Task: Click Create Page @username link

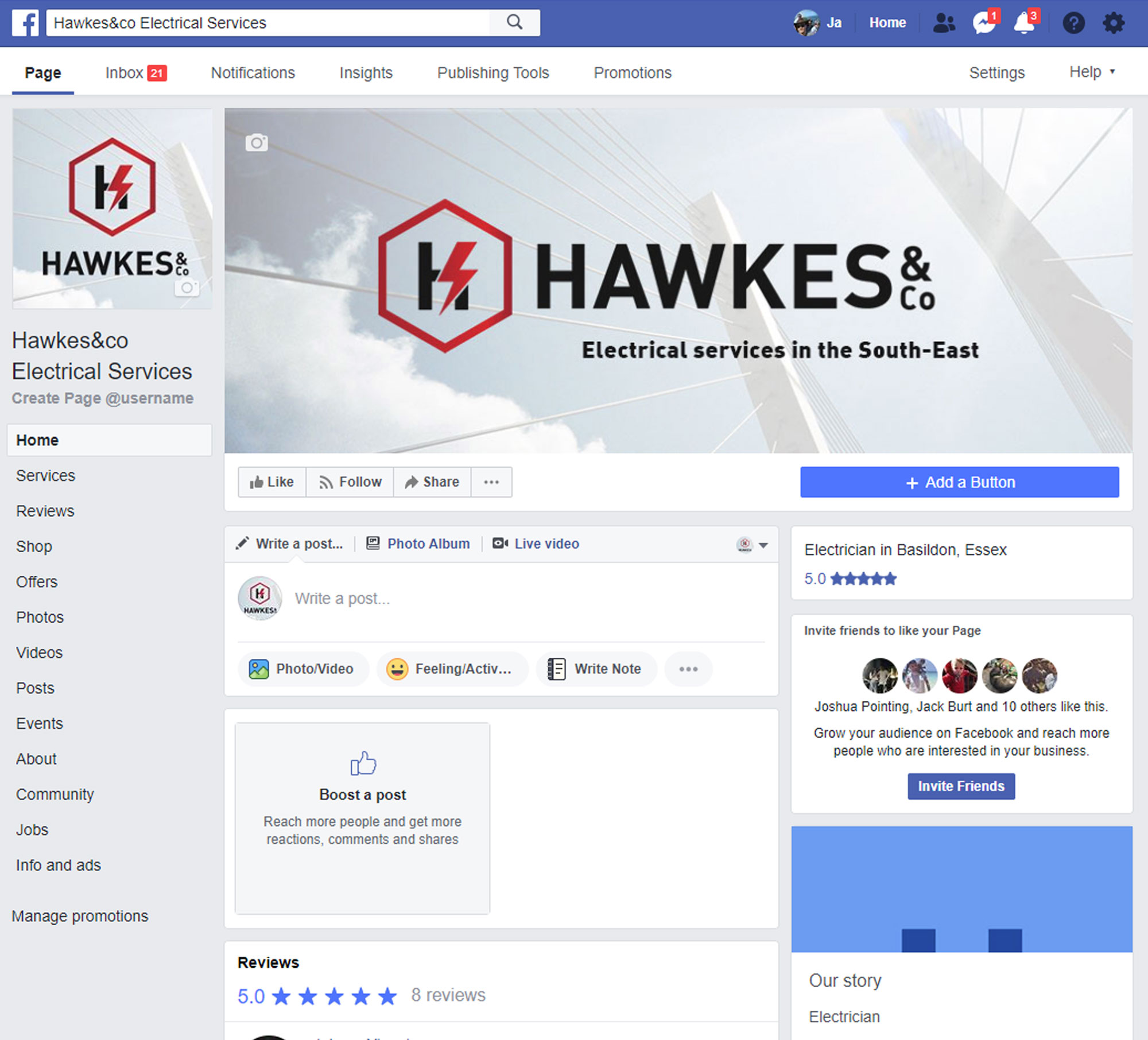Action: 103,398
